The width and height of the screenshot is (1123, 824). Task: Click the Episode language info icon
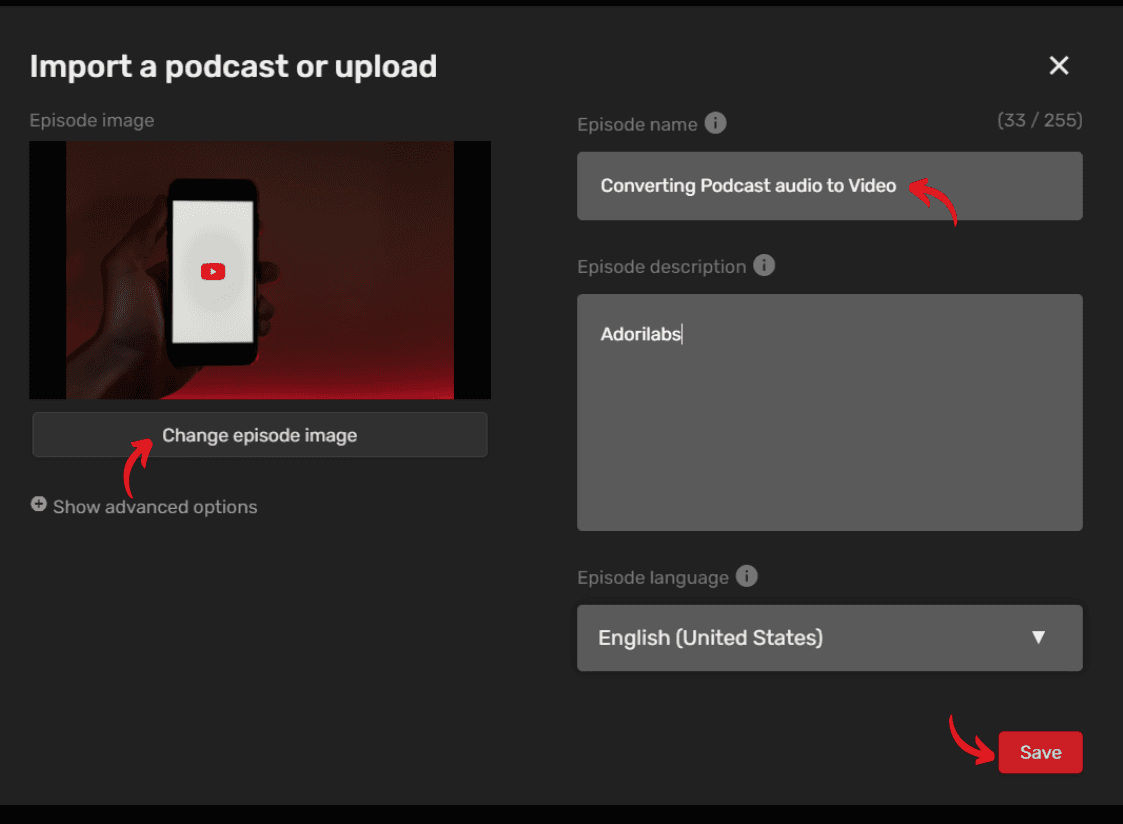[746, 576]
